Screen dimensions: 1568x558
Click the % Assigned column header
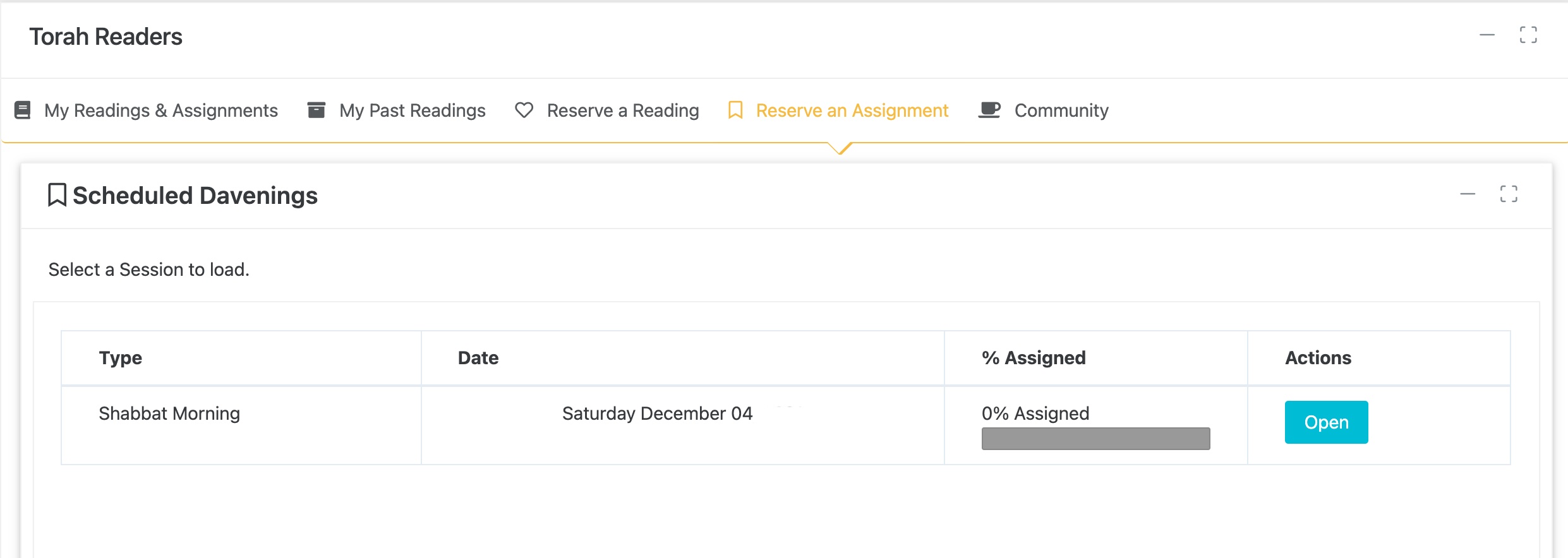click(1034, 358)
